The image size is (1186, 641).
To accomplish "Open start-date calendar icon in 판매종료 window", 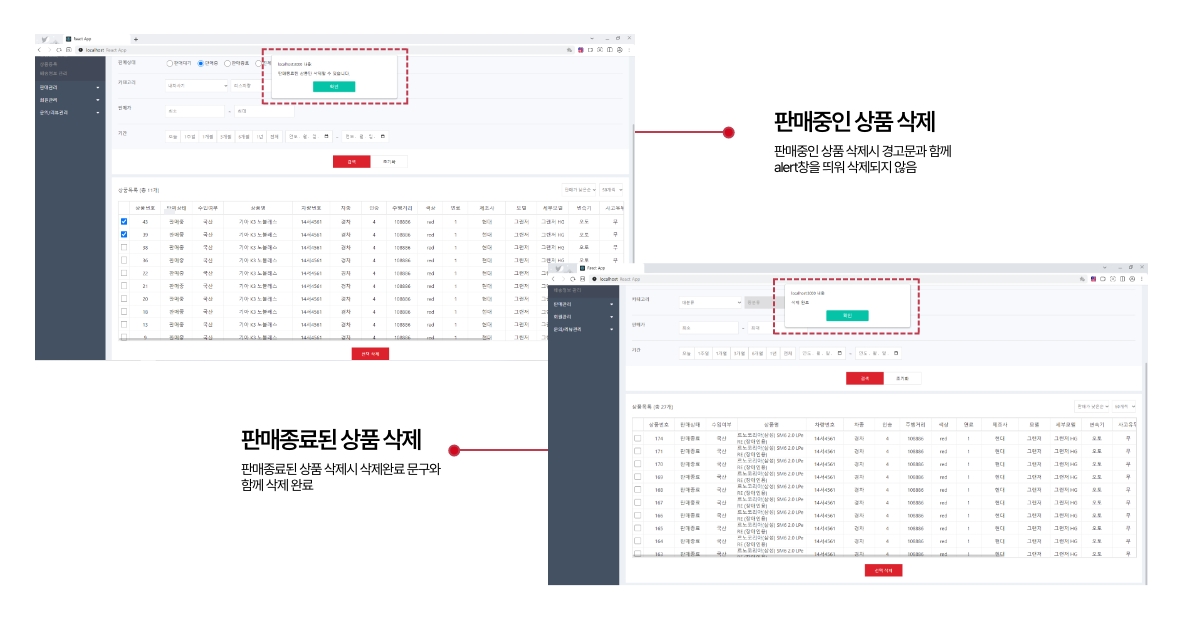I will point(840,353).
